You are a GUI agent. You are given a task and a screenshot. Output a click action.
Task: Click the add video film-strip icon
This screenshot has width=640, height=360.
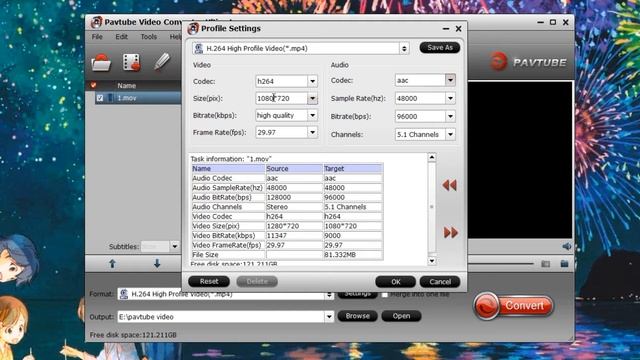(x=131, y=62)
